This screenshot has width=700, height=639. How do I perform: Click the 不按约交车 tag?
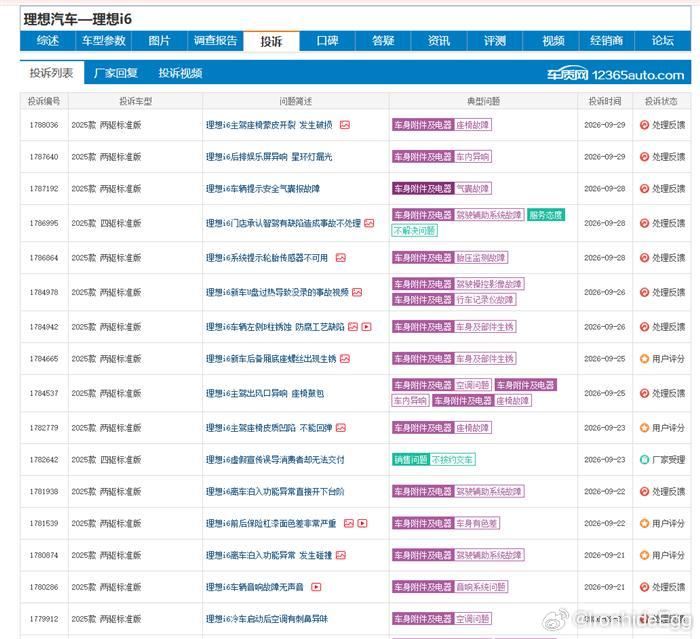[452, 459]
